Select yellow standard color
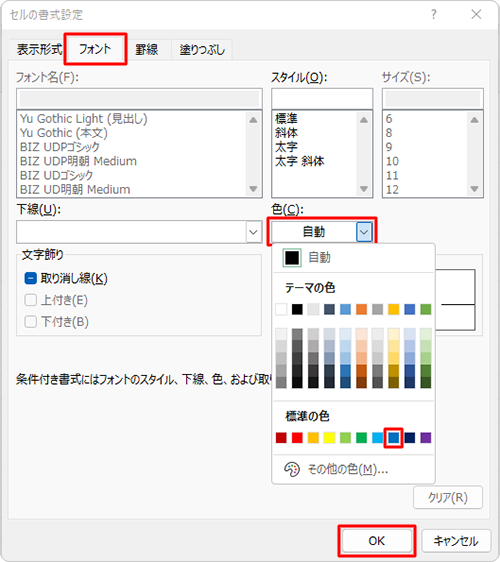 click(x=329, y=438)
